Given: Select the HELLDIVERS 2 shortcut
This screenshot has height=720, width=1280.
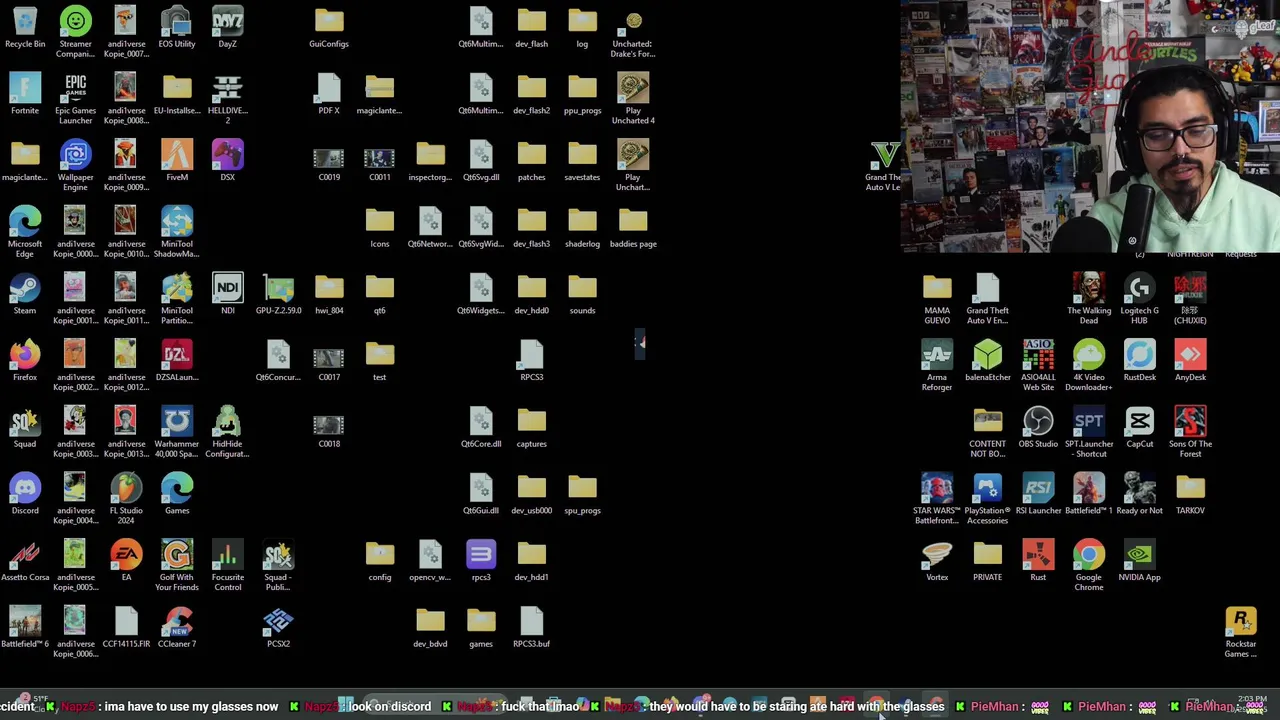Looking at the screenshot, I should tap(227, 99).
